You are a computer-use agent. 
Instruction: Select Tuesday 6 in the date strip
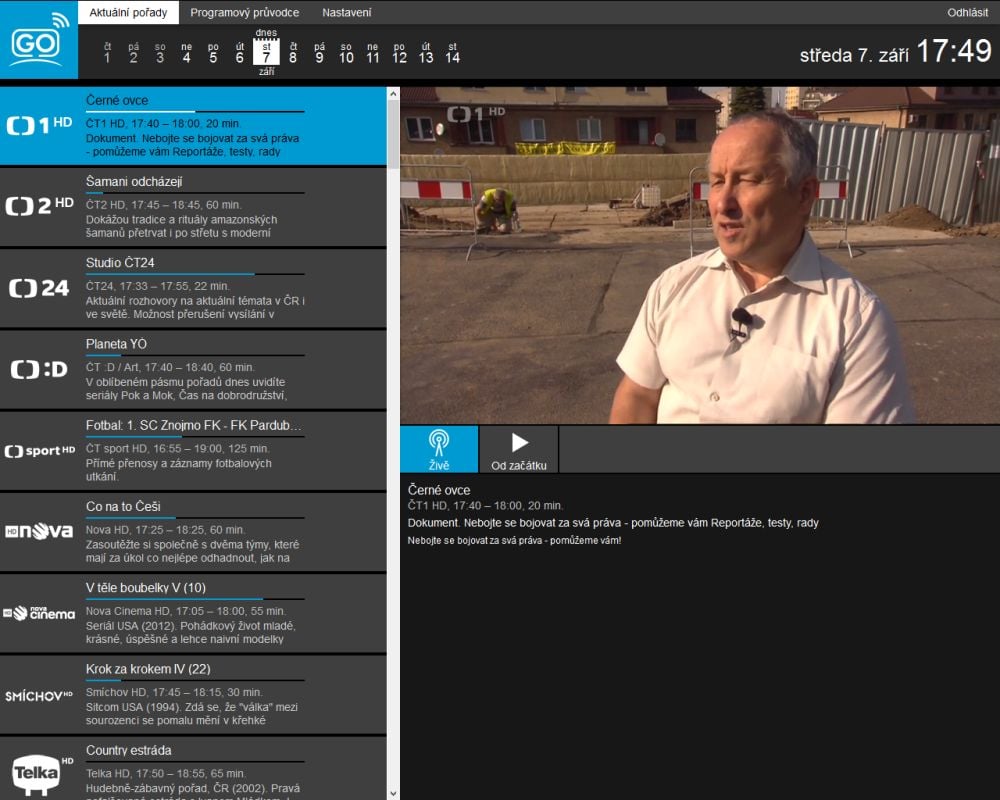coord(239,53)
